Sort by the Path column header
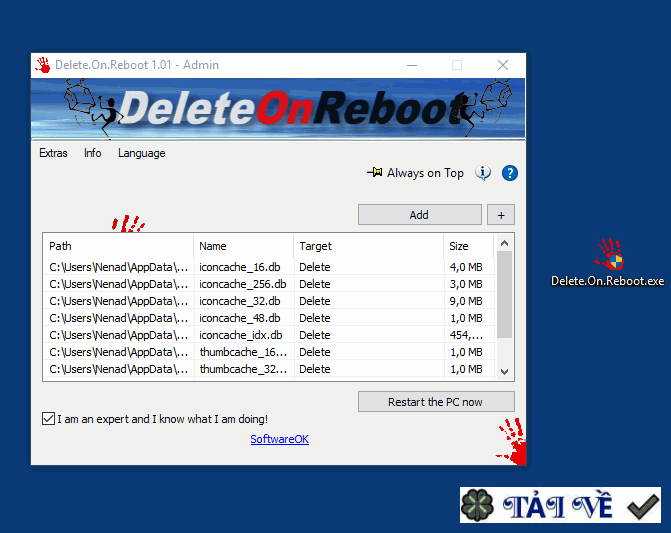671x533 pixels. [118, 246]
